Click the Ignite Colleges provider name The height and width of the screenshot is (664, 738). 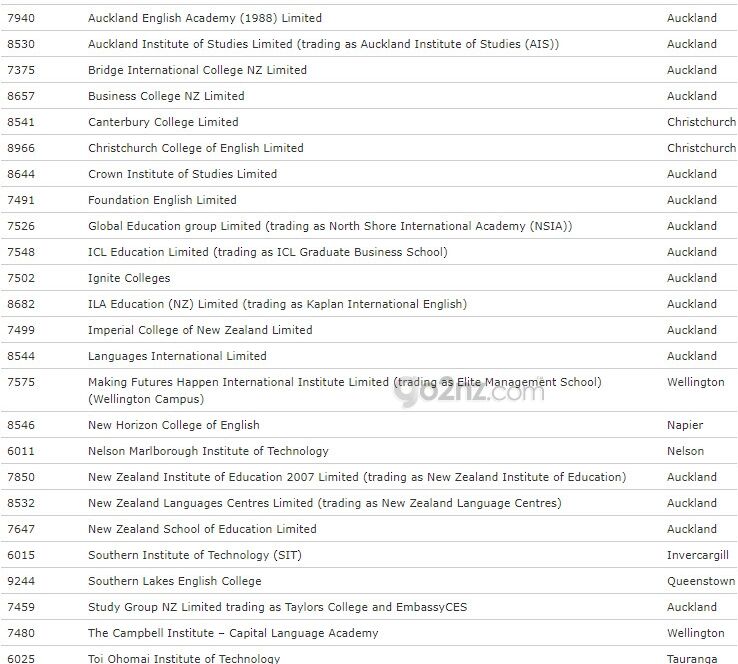point(129,278)
